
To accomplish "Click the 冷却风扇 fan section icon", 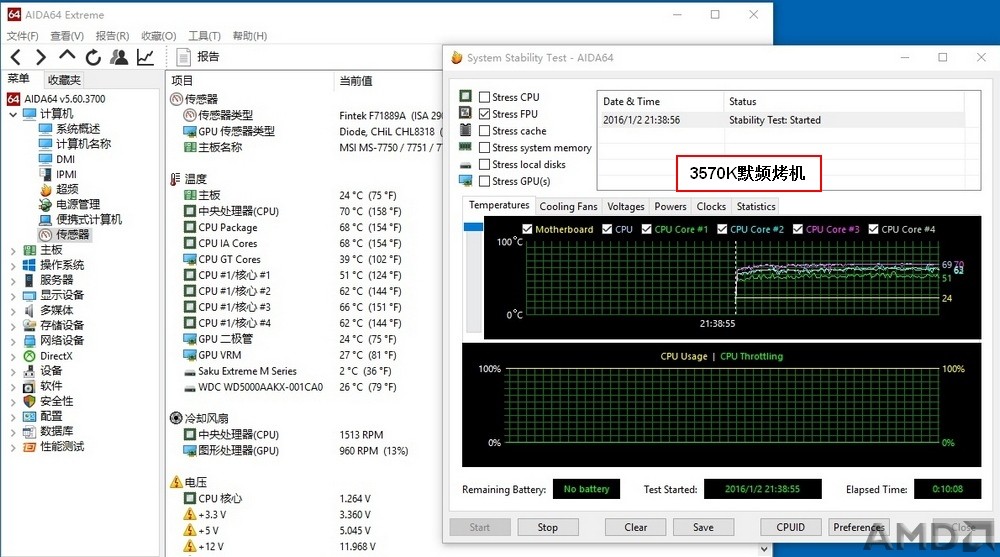I will 176,418.
